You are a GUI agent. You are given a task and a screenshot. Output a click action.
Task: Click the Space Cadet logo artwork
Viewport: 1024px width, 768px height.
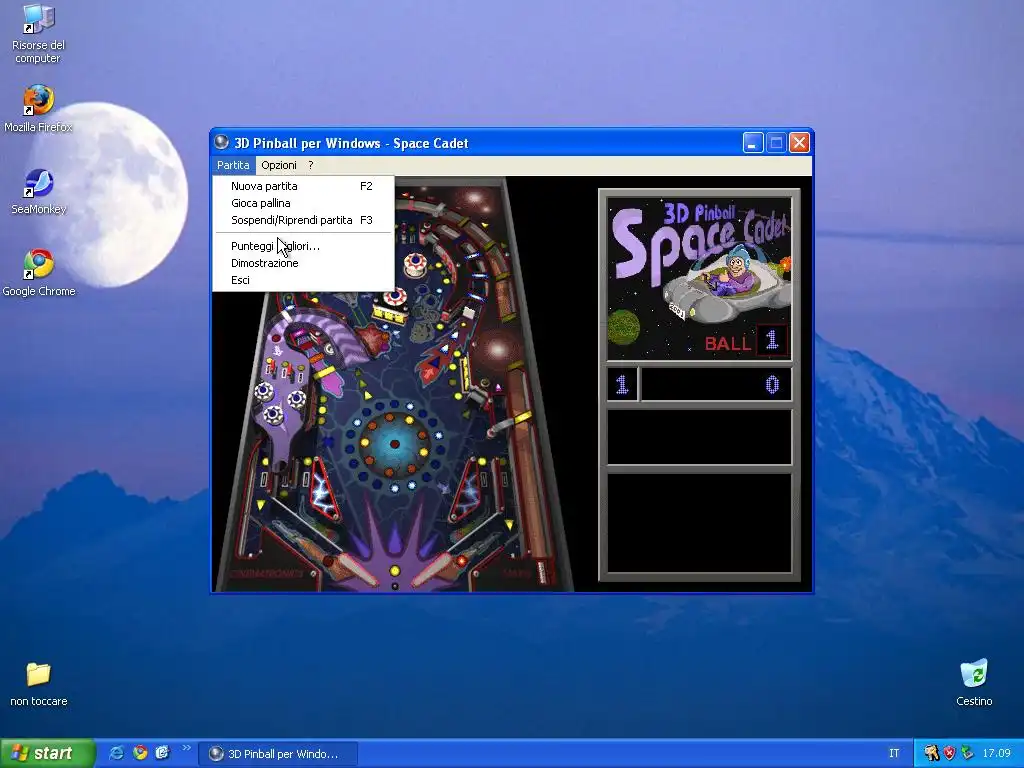point(699,278)
